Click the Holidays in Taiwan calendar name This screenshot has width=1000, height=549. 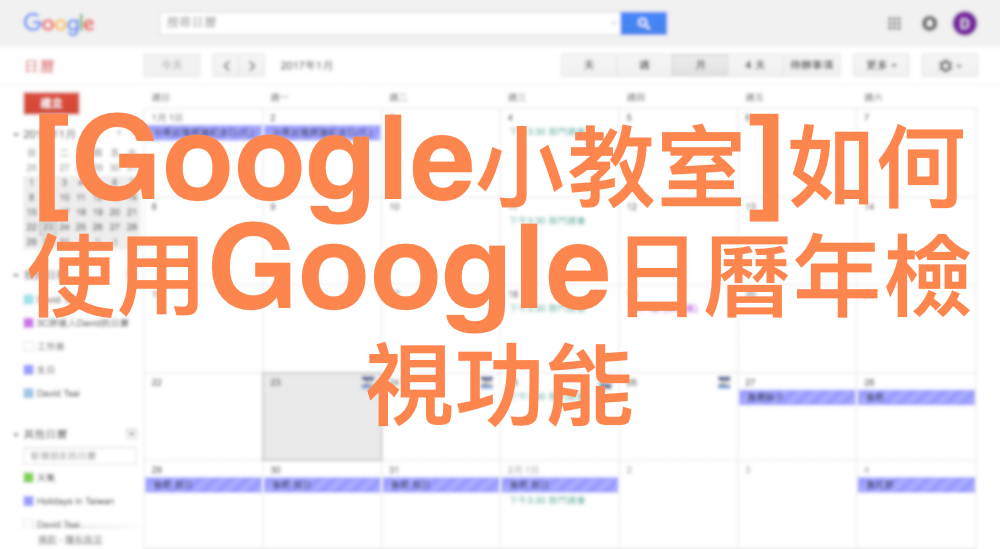75,501
